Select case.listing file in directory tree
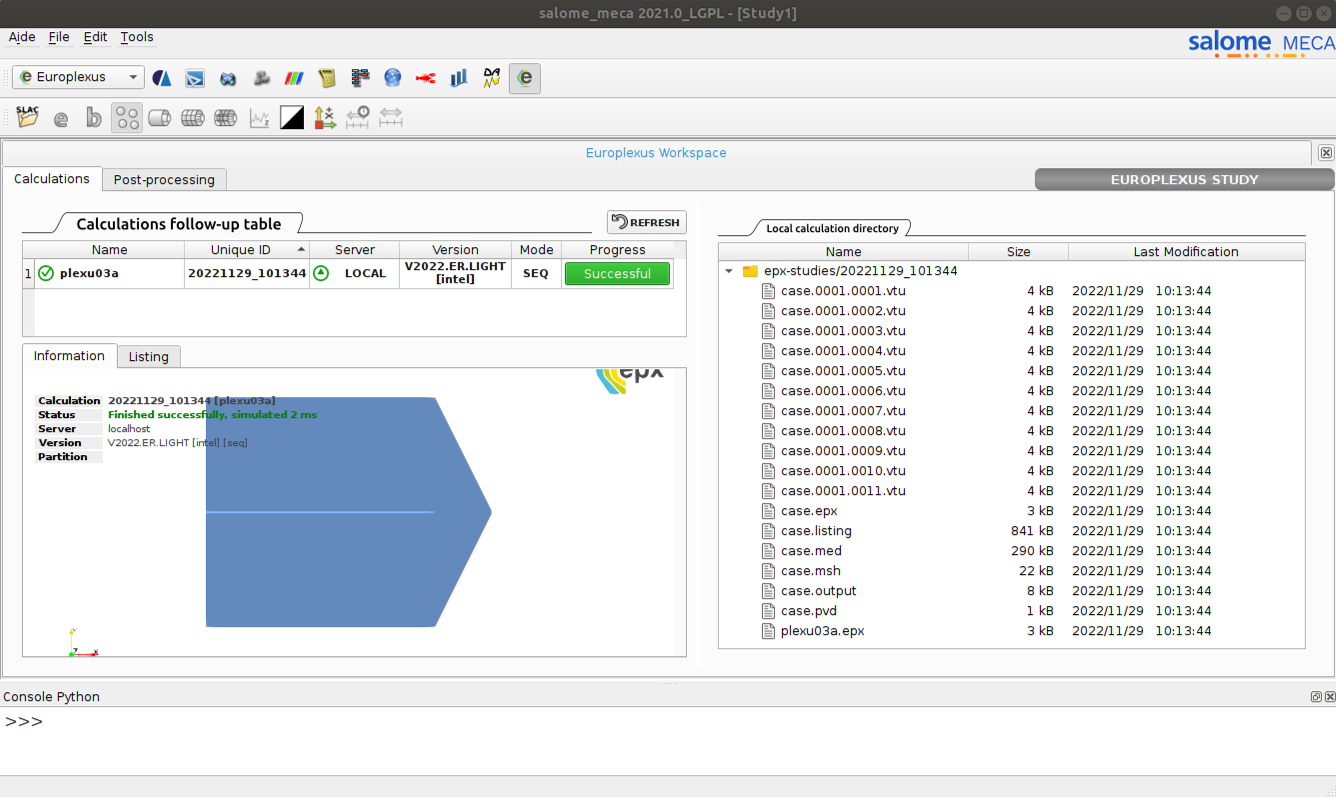 click(x=816, y=531)
